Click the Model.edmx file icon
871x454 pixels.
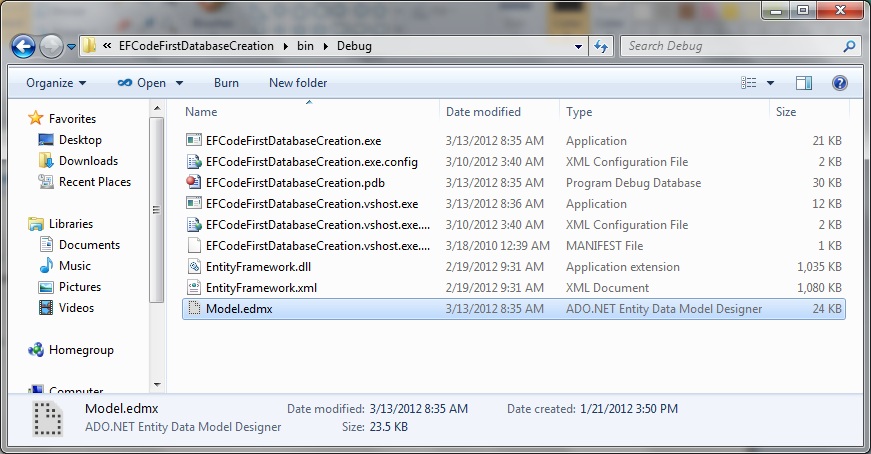194,308
